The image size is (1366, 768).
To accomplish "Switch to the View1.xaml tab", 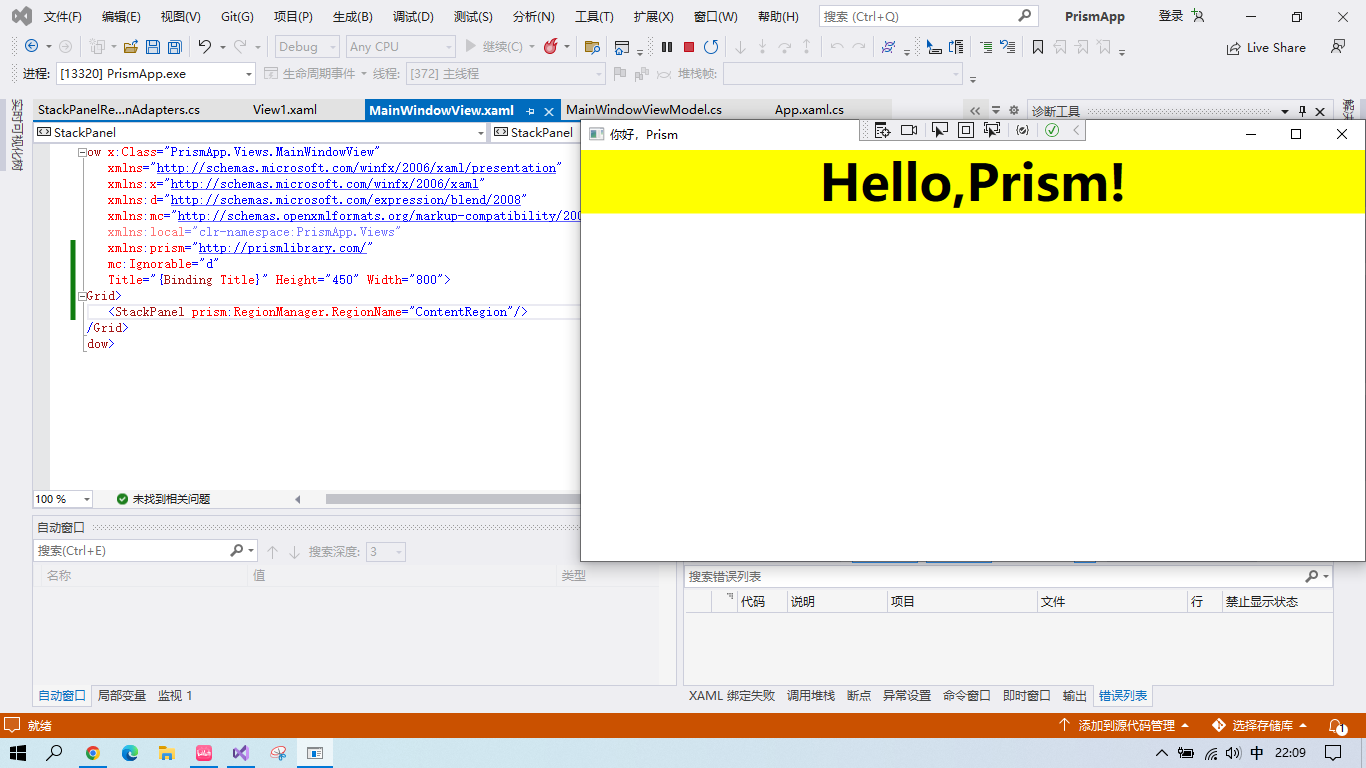I will pyautogui.click(x=285, y=110).
